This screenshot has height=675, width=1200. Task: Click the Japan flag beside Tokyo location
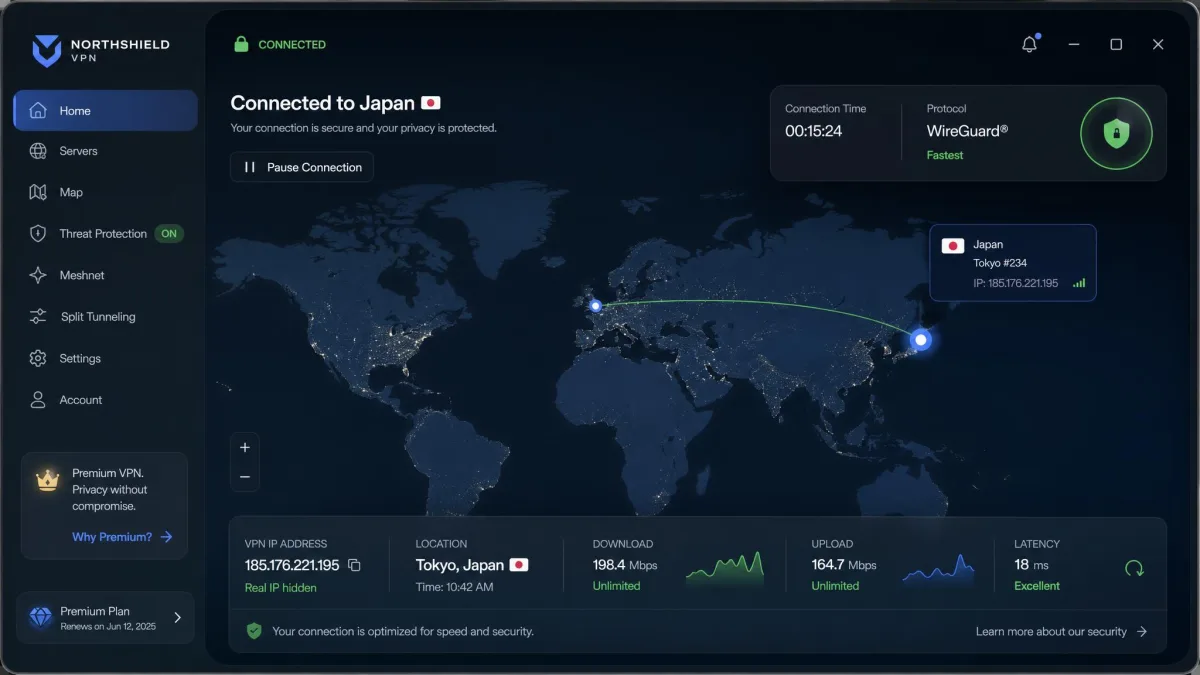[519, 565]
